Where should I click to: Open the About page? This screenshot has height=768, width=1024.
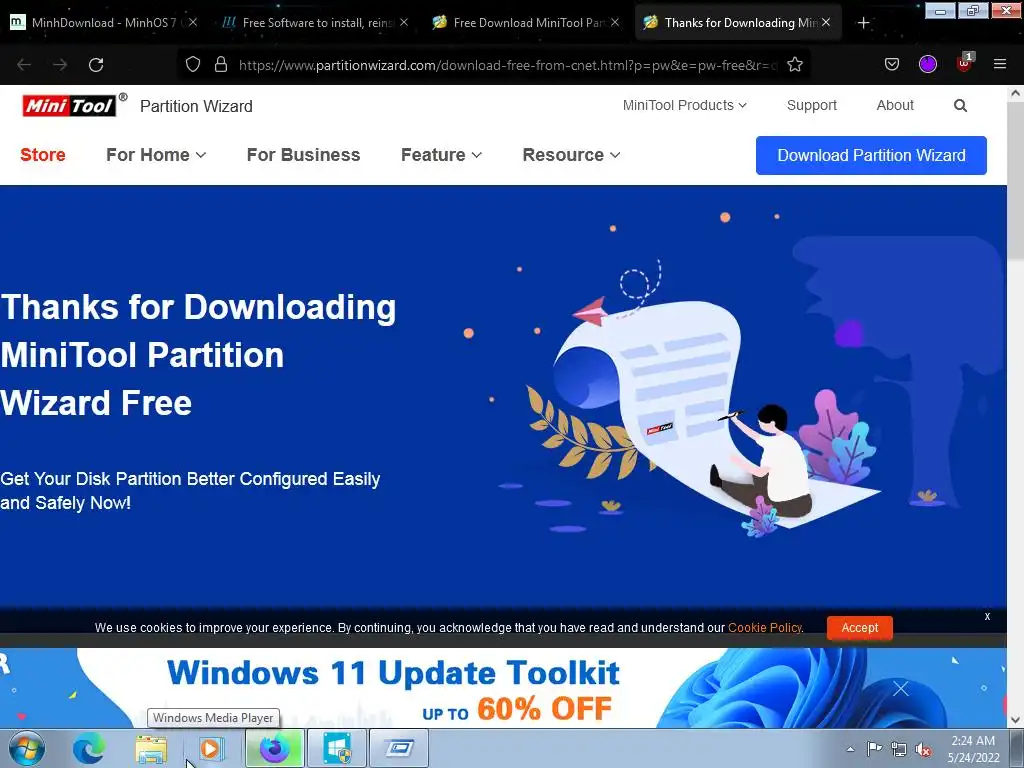click(895, 105)
